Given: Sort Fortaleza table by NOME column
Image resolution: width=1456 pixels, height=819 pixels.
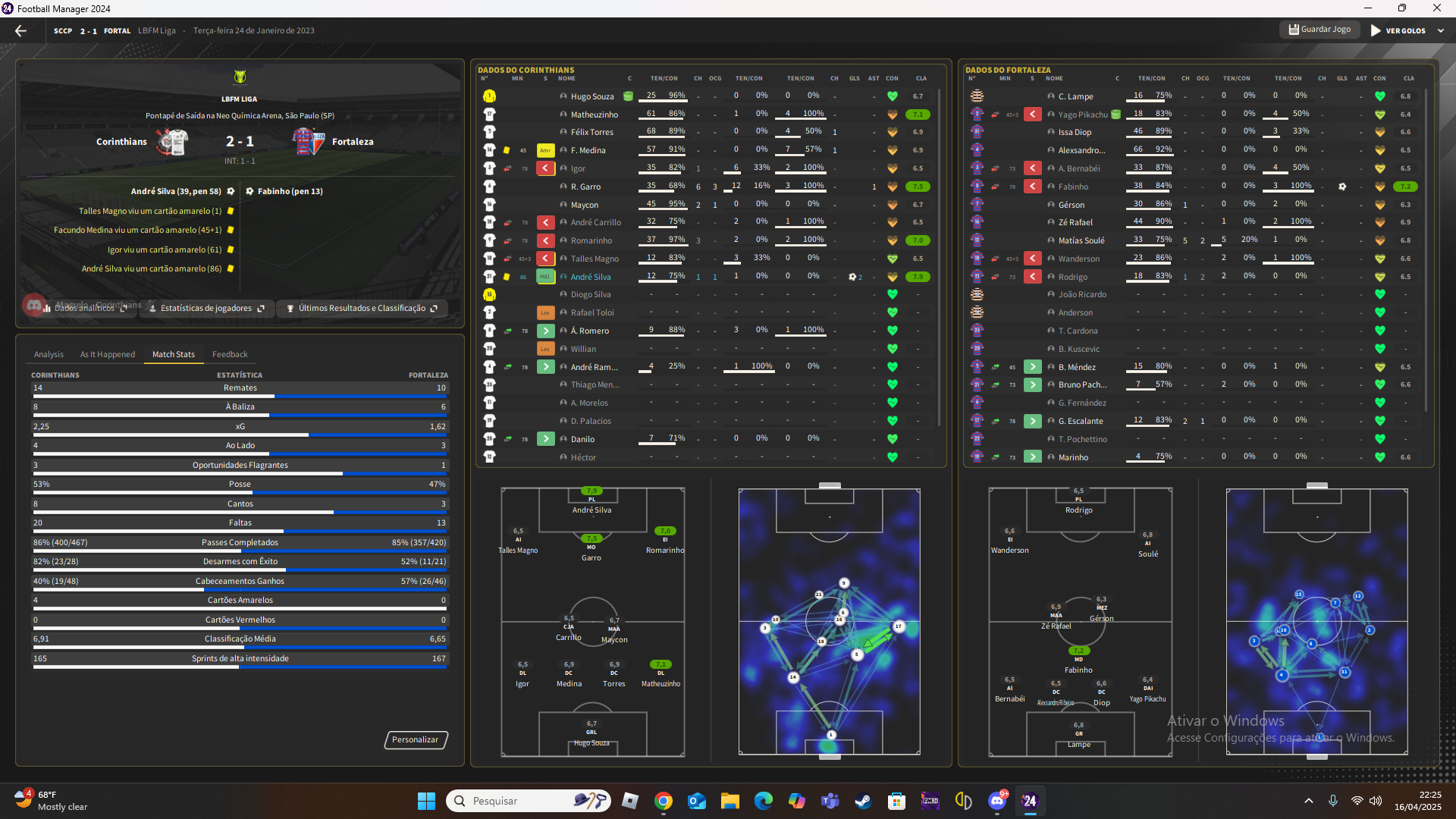Looking at the screenshot, I should (1054, 78).
